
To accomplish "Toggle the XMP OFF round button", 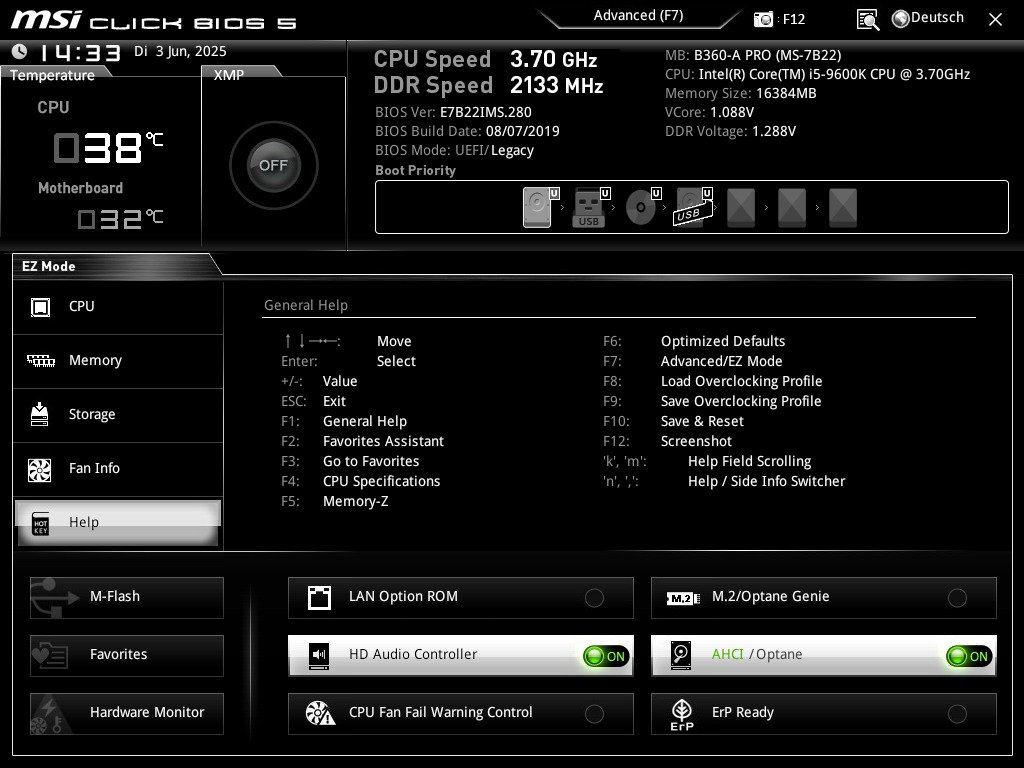I will (274, 165).
